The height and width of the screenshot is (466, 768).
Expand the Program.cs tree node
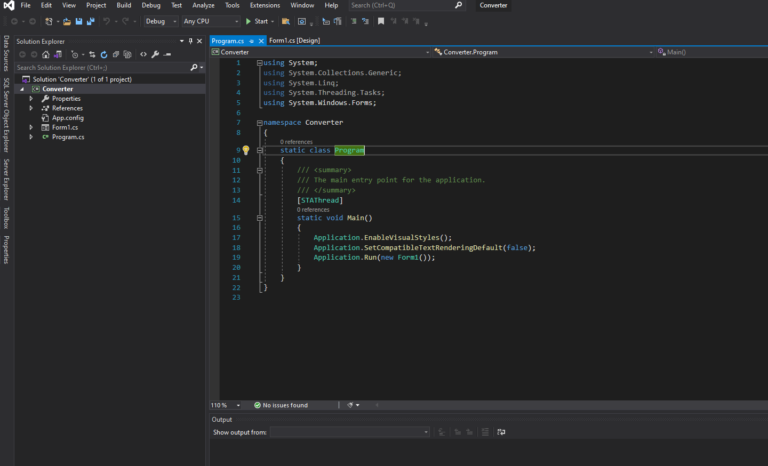(x=31, y=137)
